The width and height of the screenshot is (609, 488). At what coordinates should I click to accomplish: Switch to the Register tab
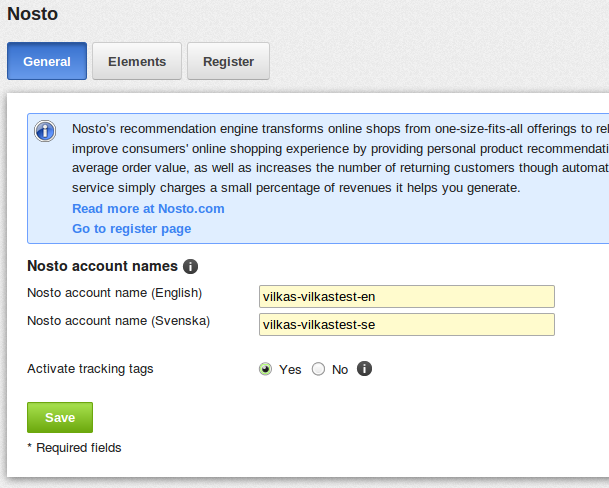pos(228,61)
